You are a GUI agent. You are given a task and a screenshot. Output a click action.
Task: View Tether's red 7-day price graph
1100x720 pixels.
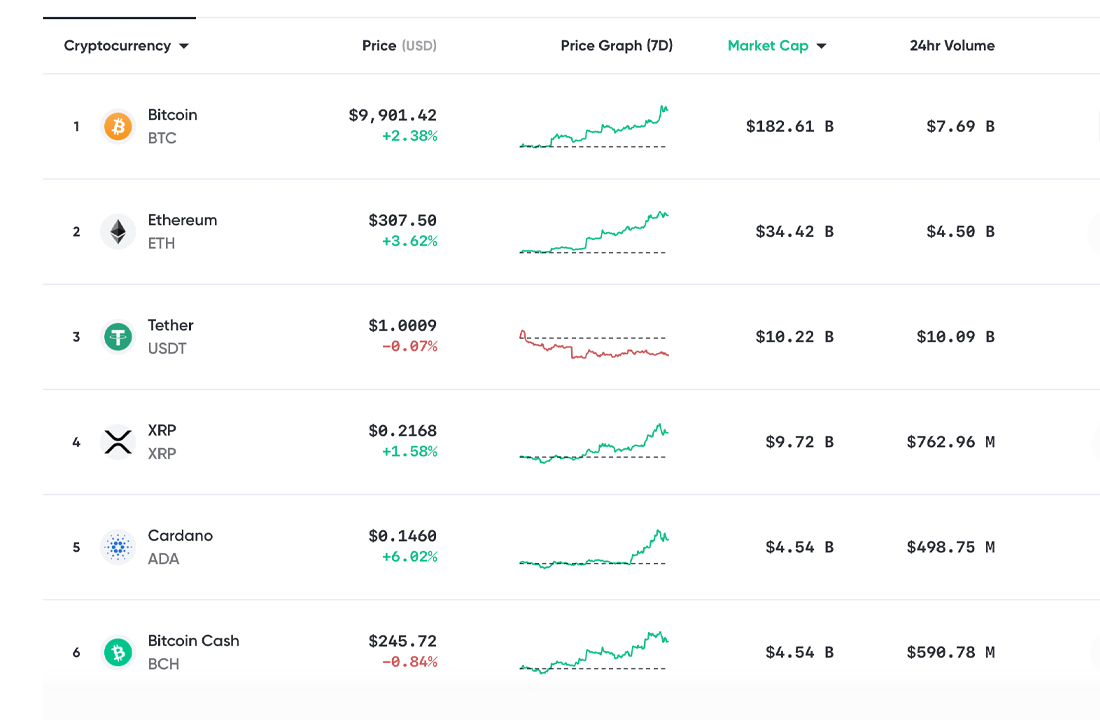tap(594, 344)
